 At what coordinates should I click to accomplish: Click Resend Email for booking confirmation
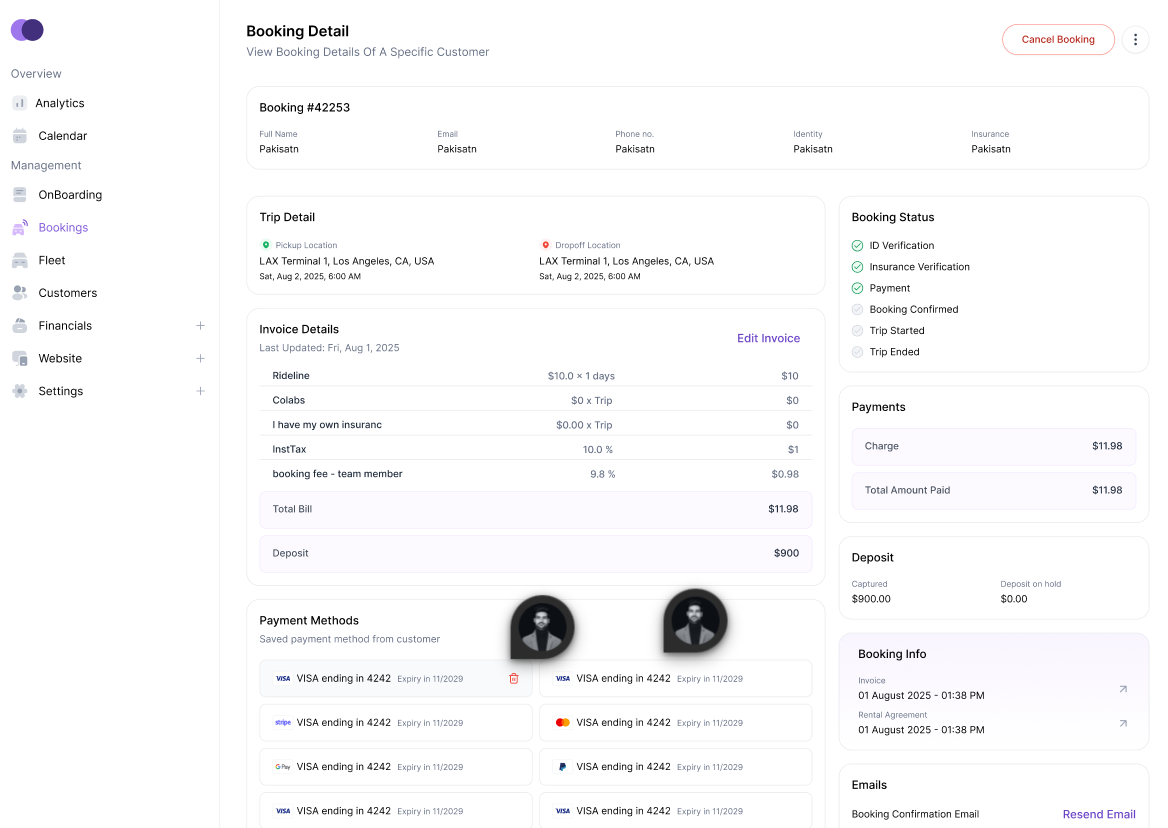click(1099, 814)
